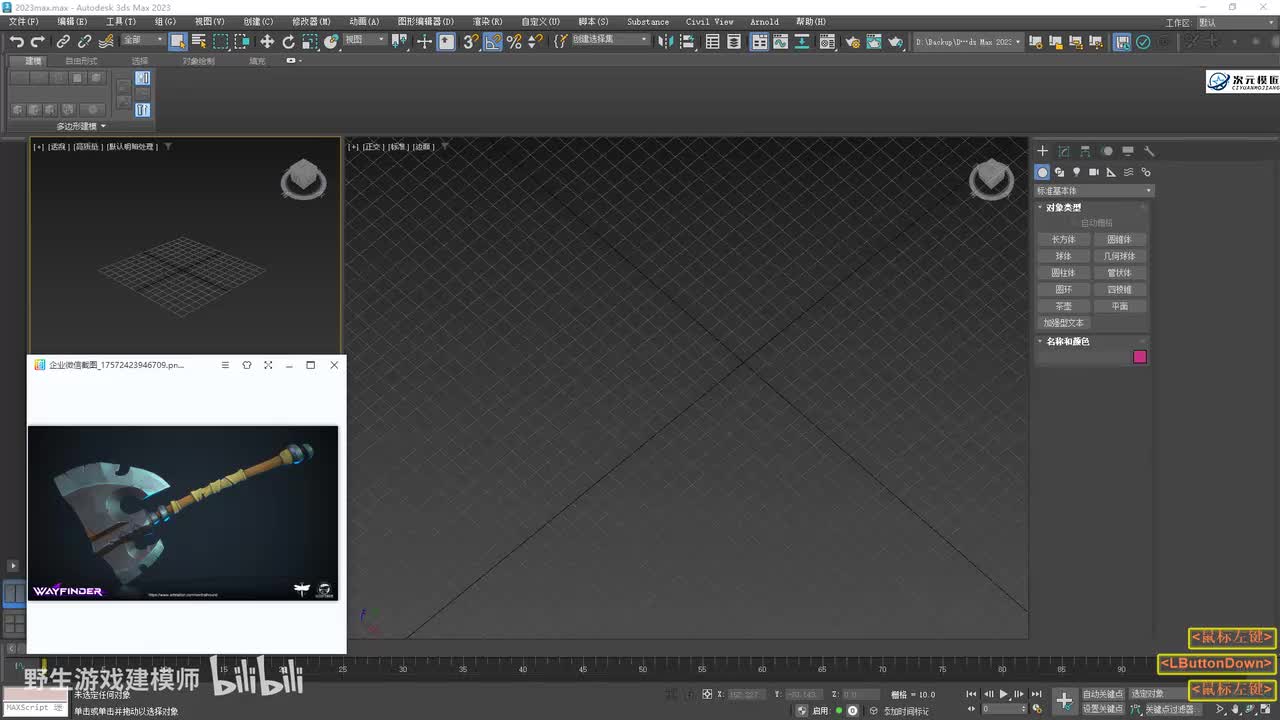
Task: Open the 标准基本体 primitive type dropdown
Action: click(1094, 191)
